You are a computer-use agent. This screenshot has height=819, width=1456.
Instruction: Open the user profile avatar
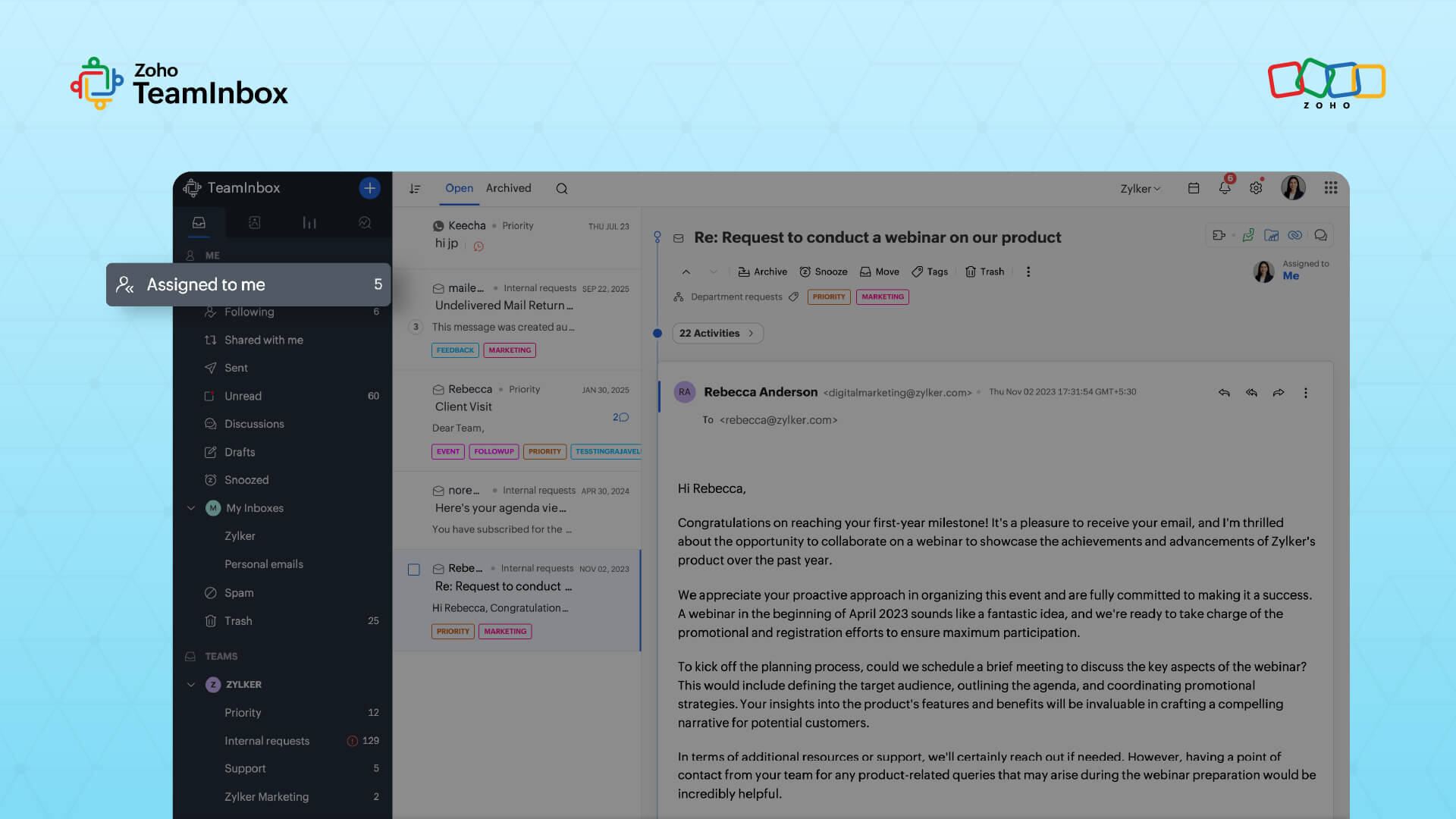[1293, 187]
